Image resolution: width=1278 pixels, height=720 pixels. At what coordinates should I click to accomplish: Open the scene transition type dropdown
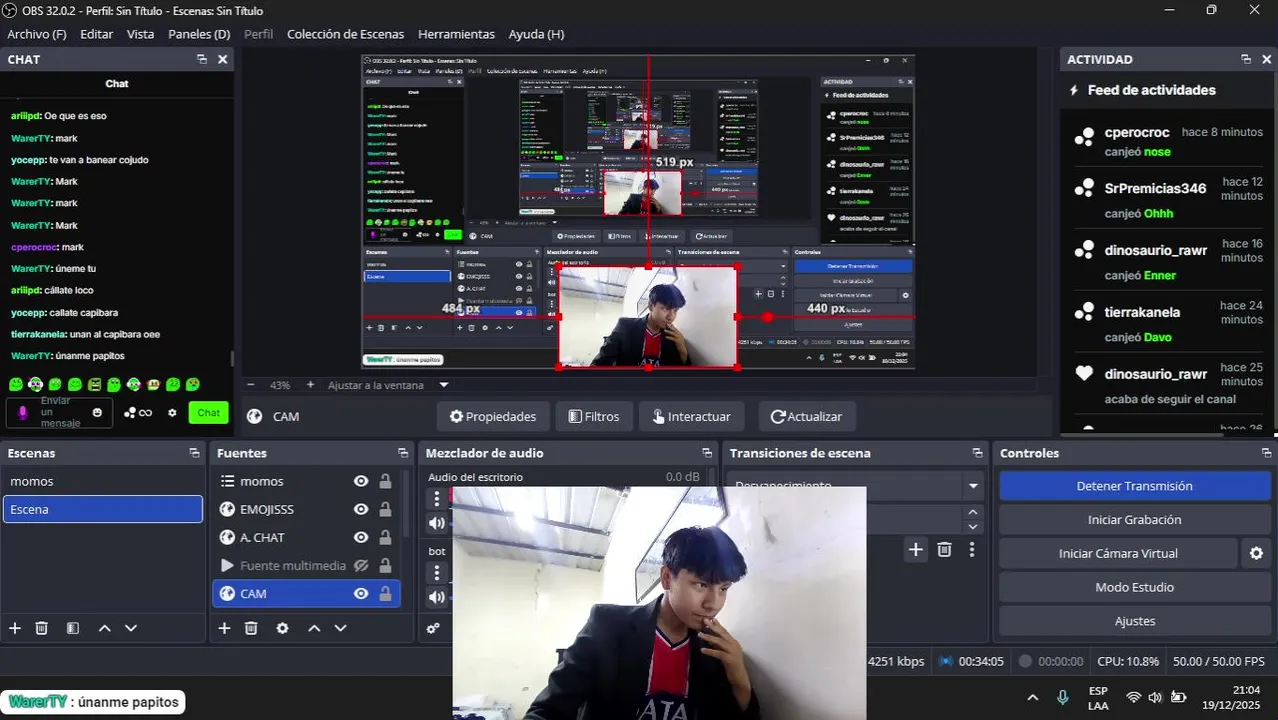[x=973, y=486]
